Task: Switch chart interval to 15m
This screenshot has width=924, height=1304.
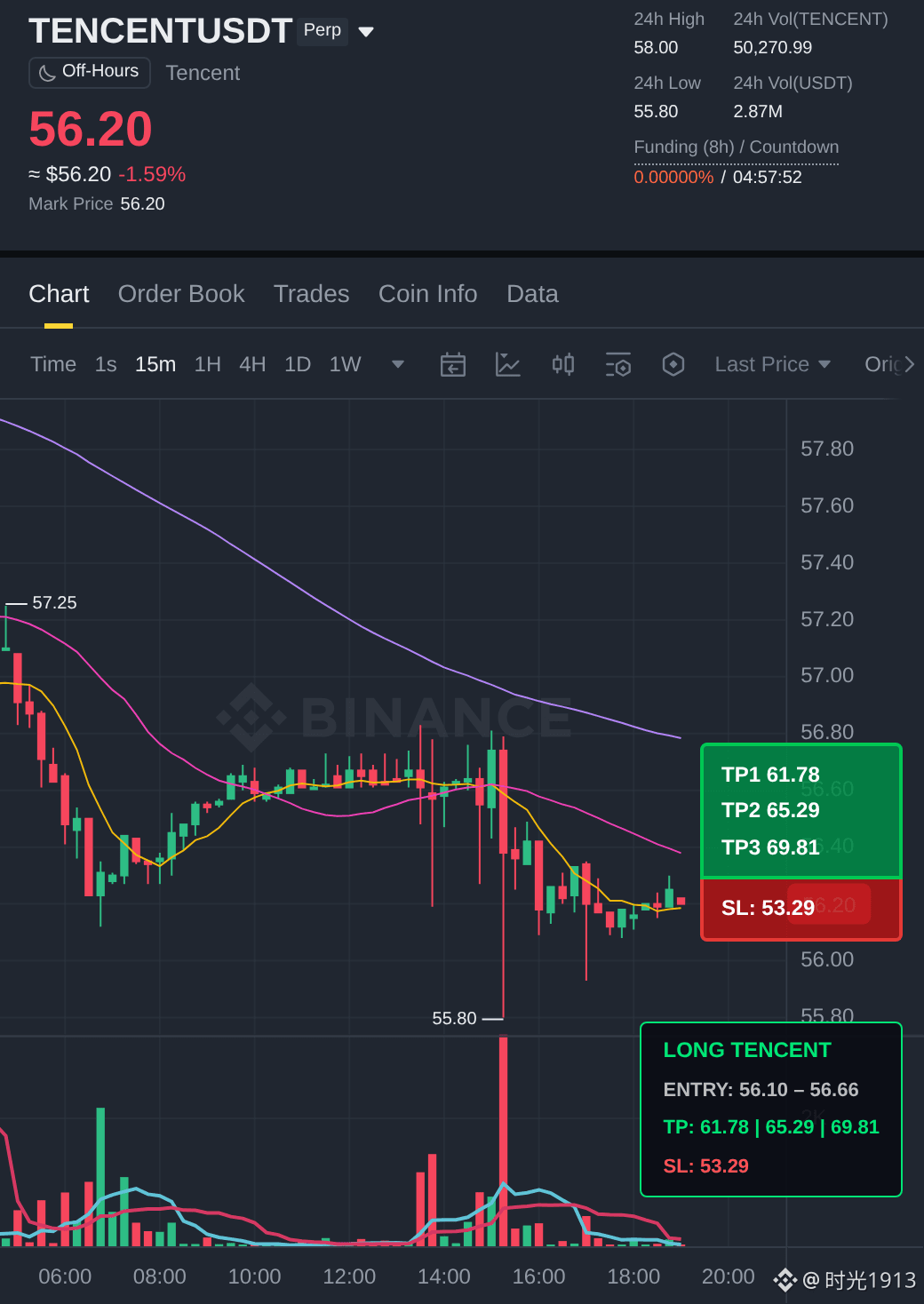Action: (155, 364)
